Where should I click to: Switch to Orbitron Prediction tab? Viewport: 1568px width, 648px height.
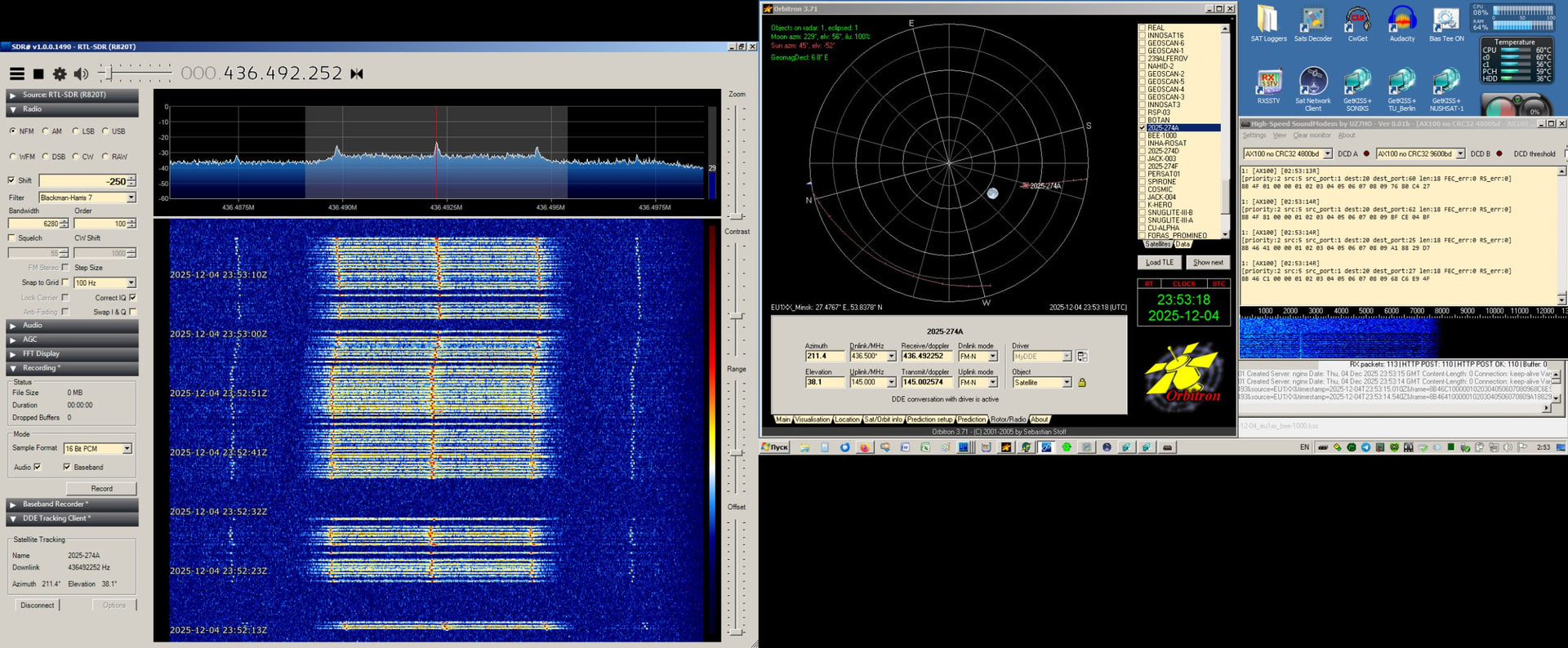point(971,419)
